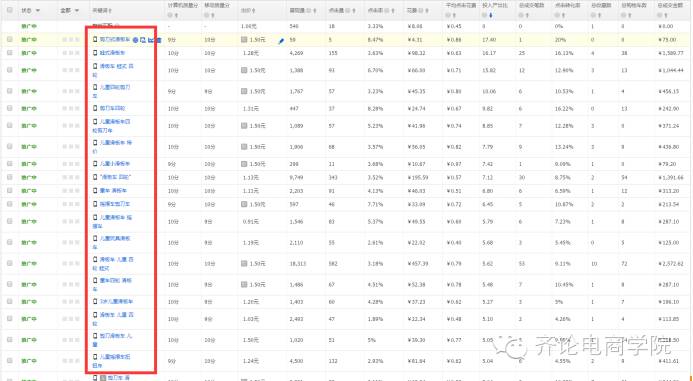The image size is (693, 381).
Task: Click the 1.19元 bid value
Action: (251, 243)
